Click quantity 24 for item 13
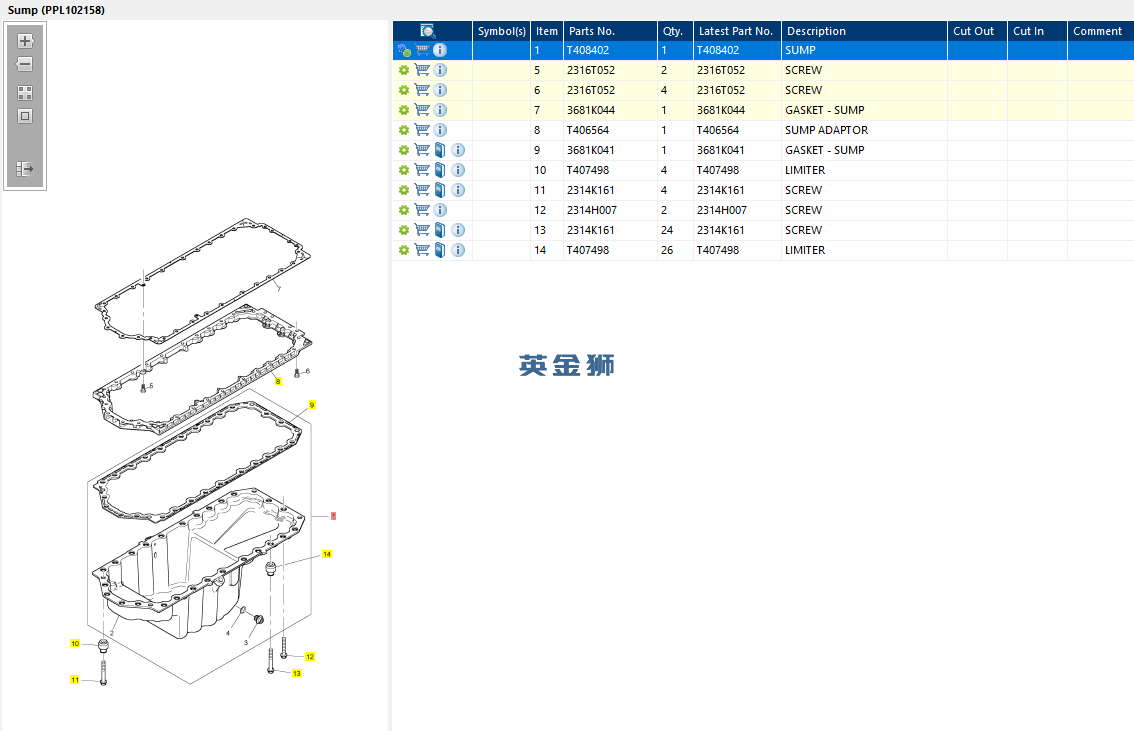Screen dimensions: 1134x731 click(667, 230)
